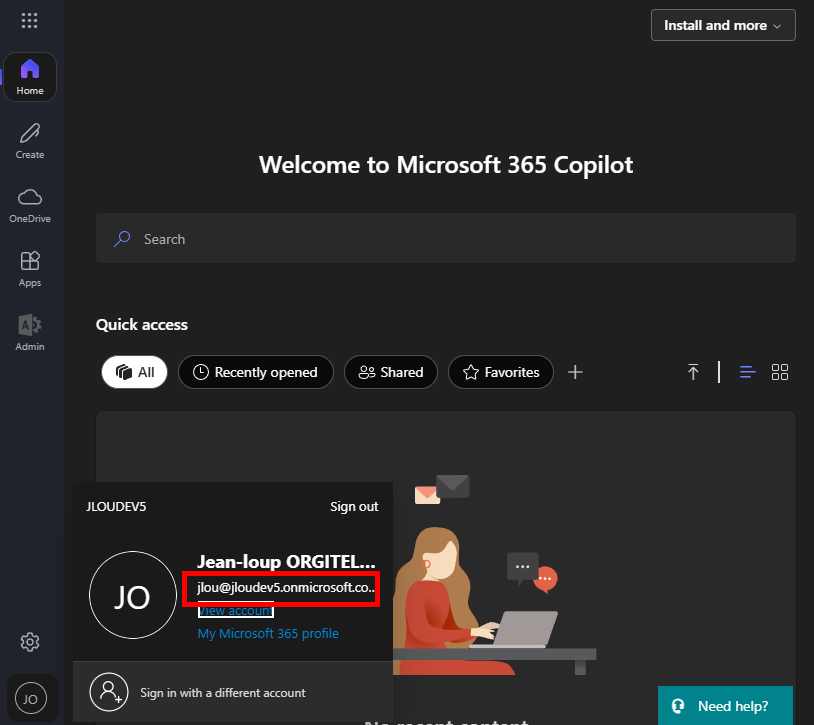
Task: Open the Admin center icon
Action: (30, 333)
